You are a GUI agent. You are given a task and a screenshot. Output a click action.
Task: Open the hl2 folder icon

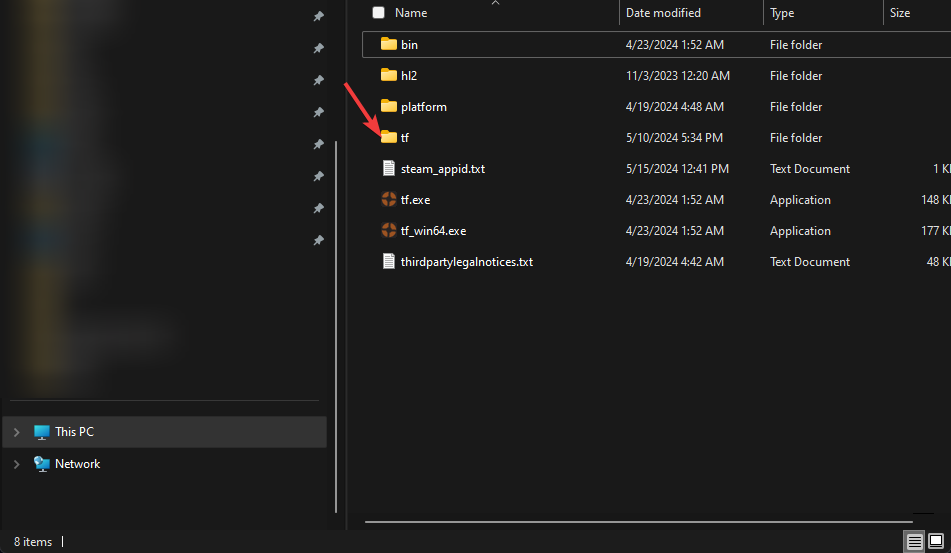click(x=389, y=75)
